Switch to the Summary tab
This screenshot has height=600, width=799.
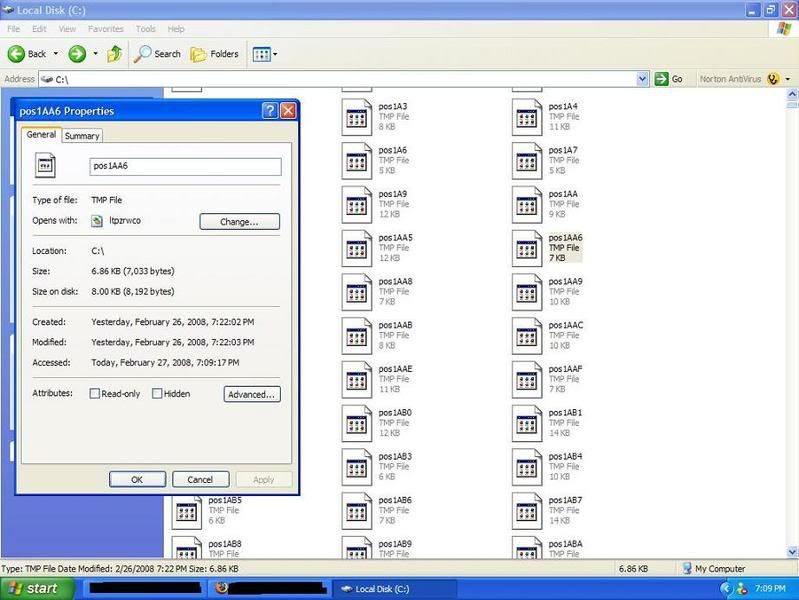point(82,136)
